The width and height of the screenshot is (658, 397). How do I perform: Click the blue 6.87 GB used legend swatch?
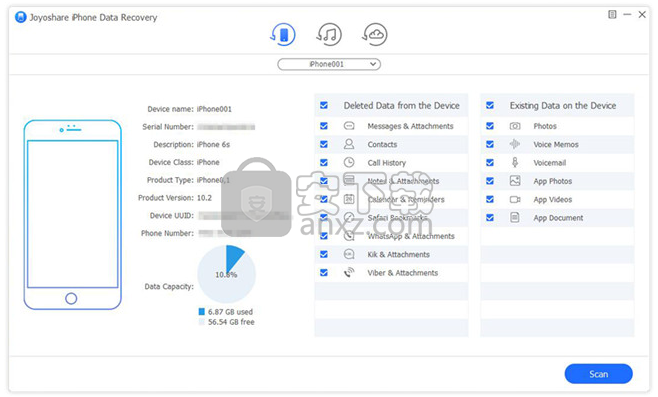201,311
